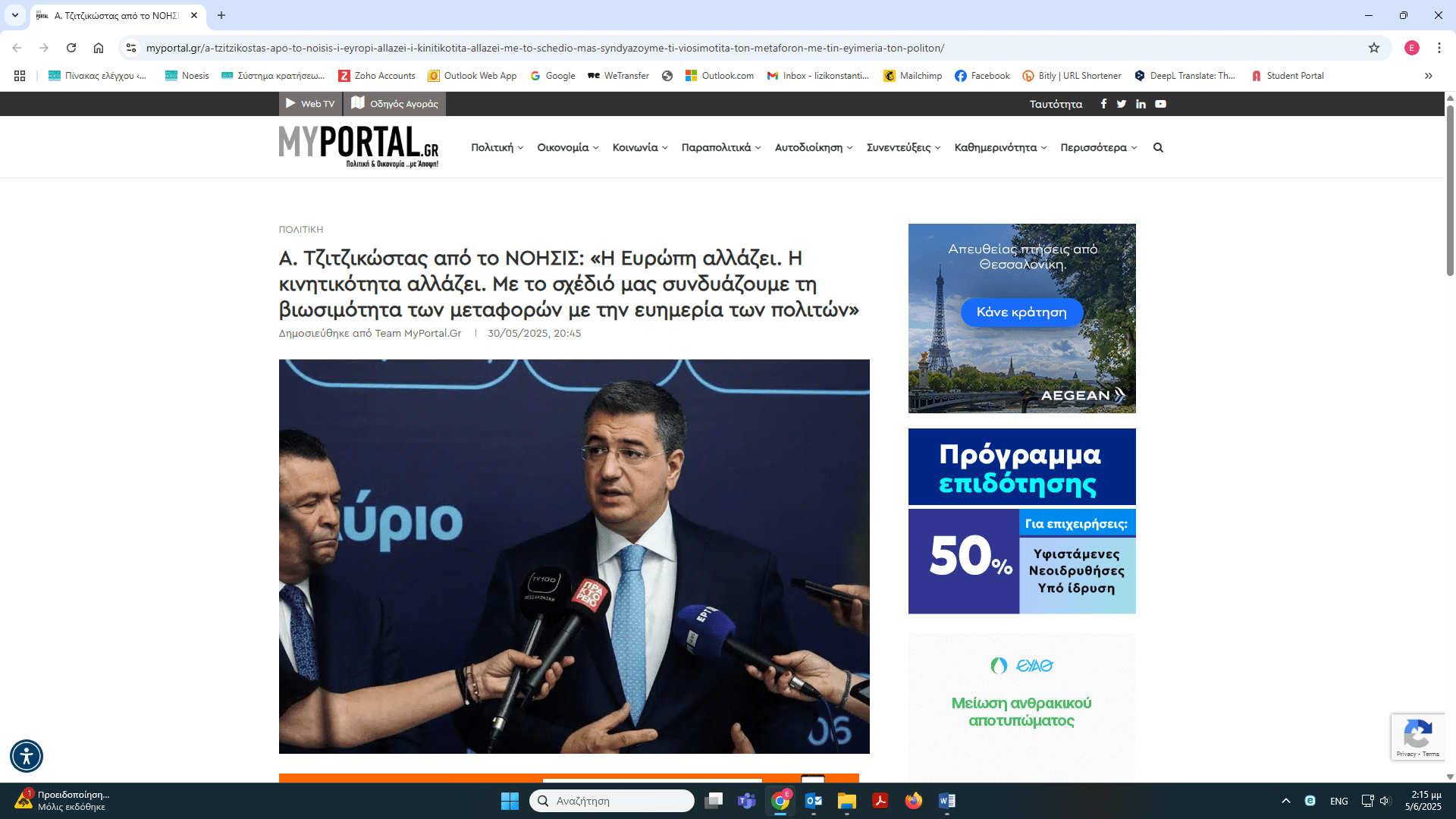Open the site search magnifier icon
The width and height of the screenshot is (1456, 819).
pyautogui.click(x=1158, y=148)
